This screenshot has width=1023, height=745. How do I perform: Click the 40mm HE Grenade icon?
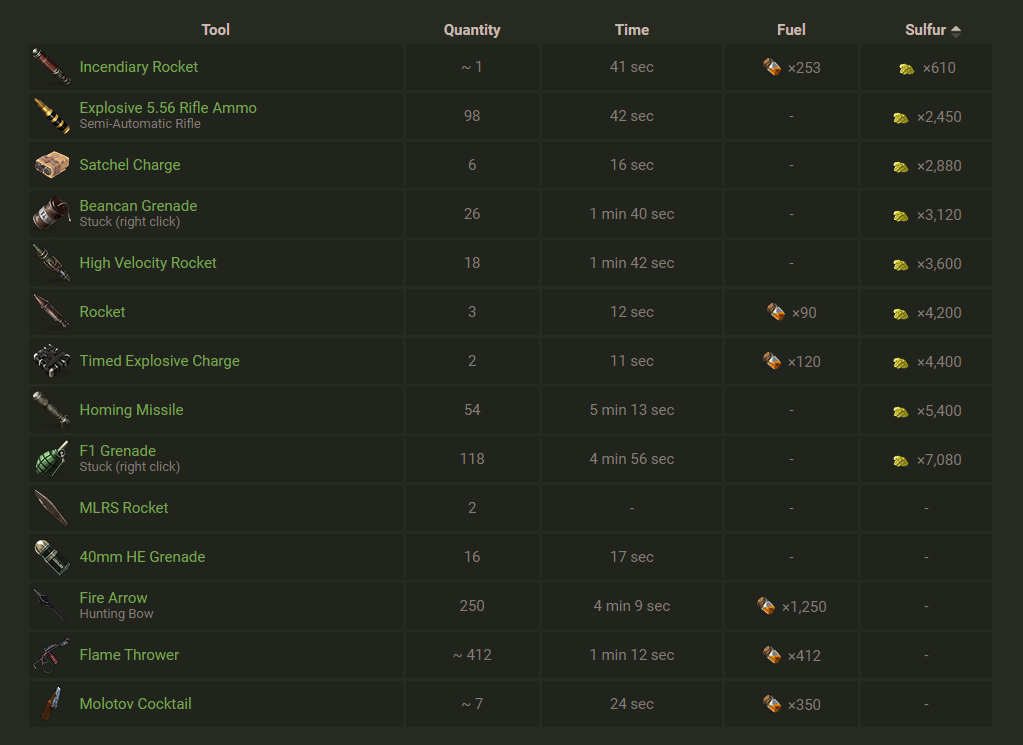coord(50,557)
